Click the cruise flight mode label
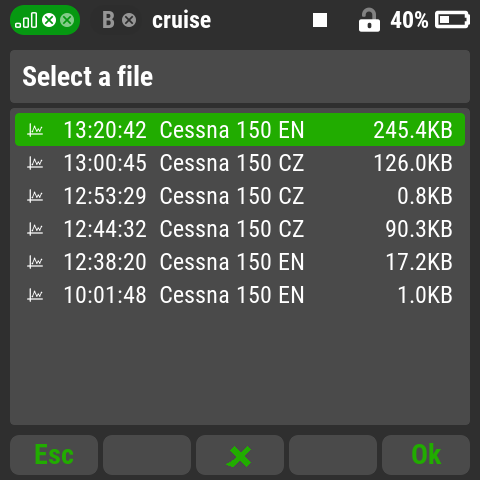 [x=182, y=20]
